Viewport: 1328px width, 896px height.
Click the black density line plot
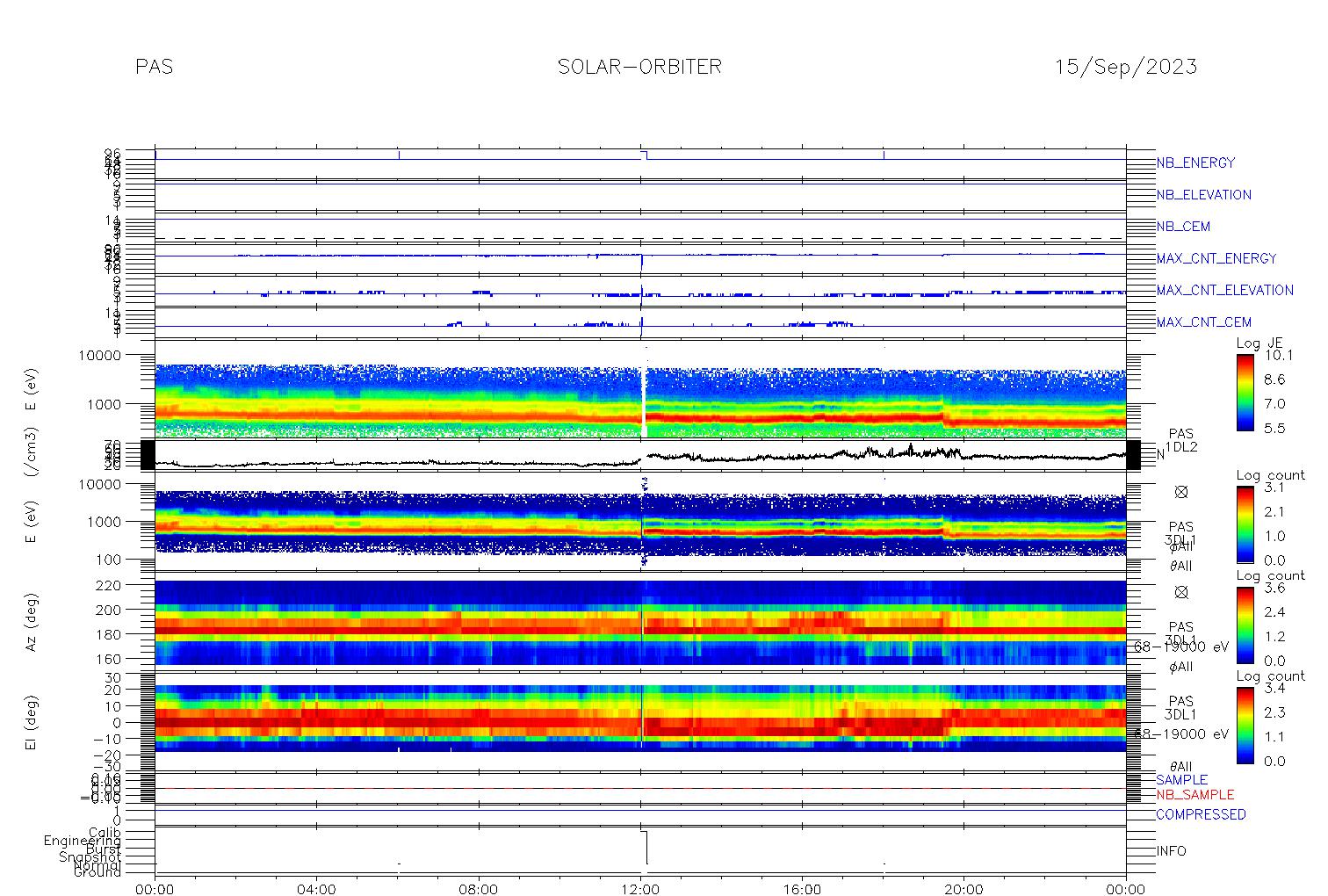(640, 457)
